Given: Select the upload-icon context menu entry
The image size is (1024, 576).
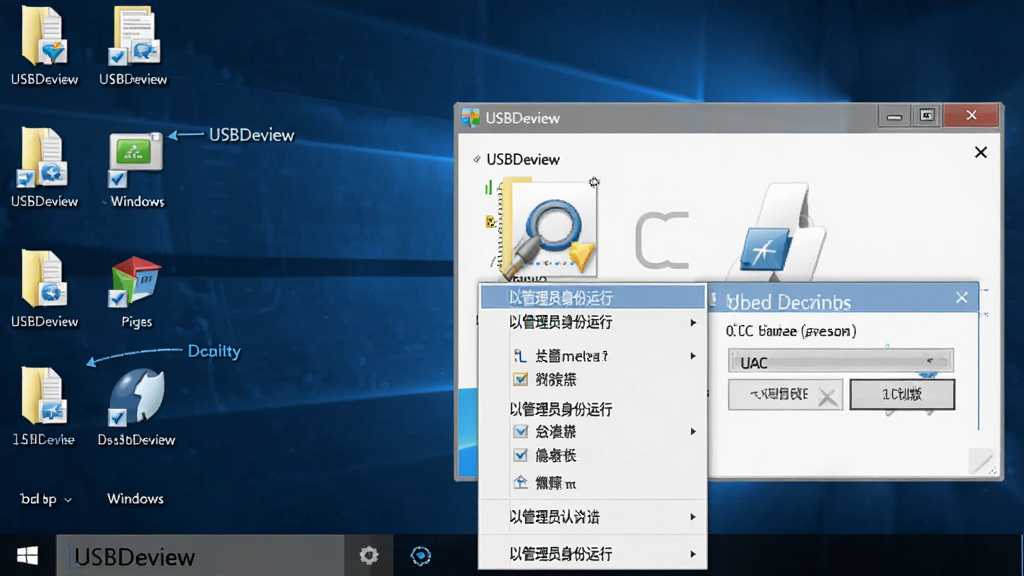Looking at the screenshot, I should coord(593,483).
